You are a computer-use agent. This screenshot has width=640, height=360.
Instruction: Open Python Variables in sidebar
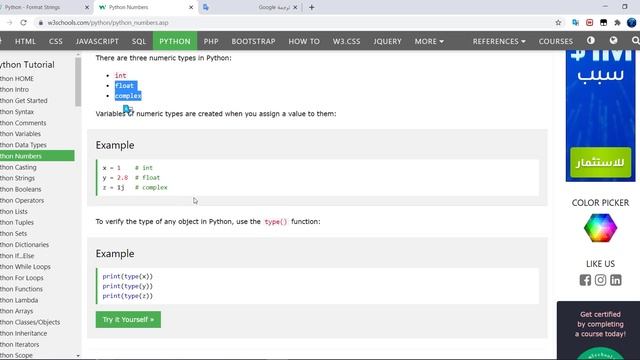(x=37, y=134)
